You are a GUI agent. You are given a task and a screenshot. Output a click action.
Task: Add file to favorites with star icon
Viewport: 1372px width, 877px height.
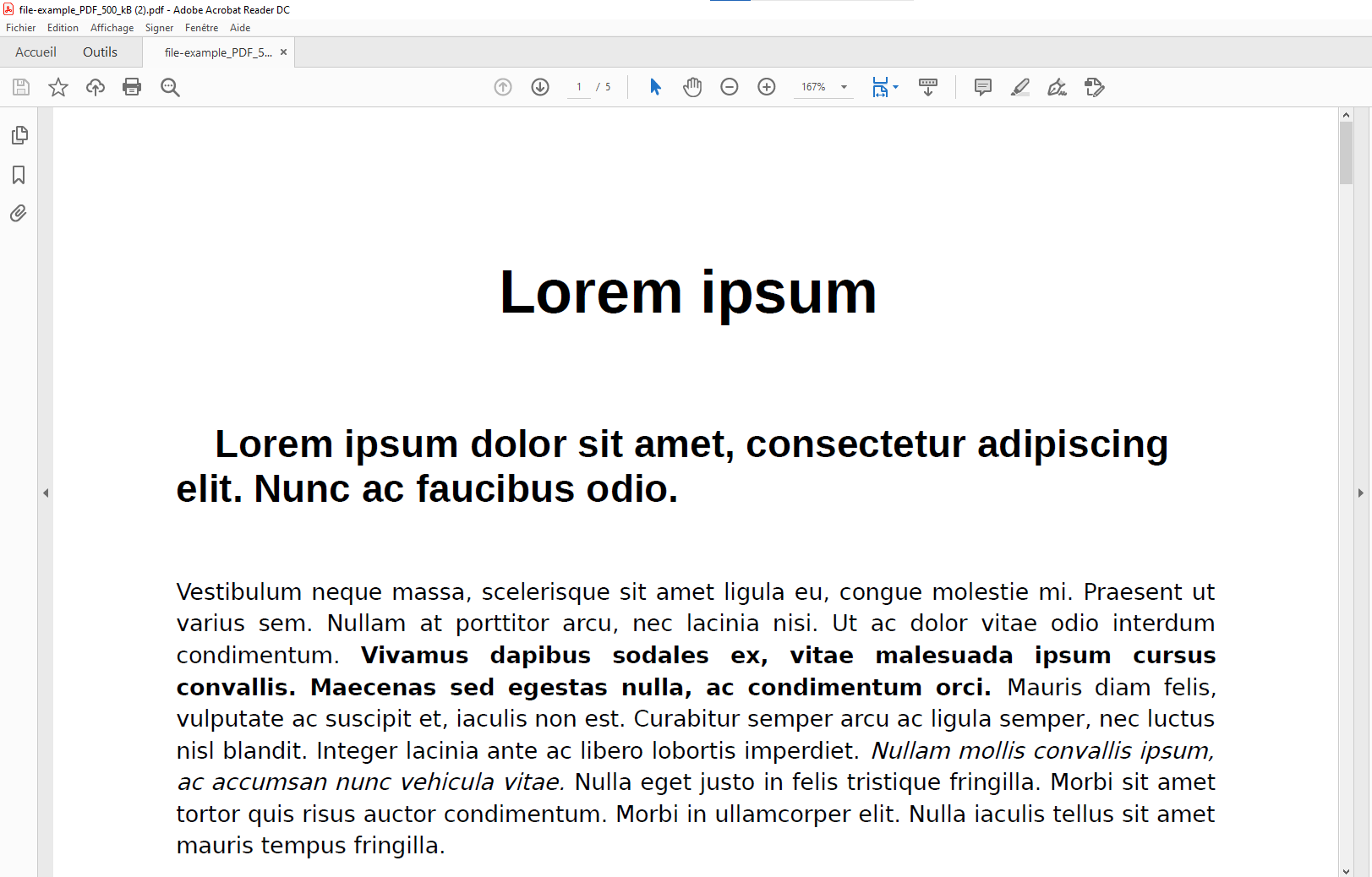coord(58,87)
